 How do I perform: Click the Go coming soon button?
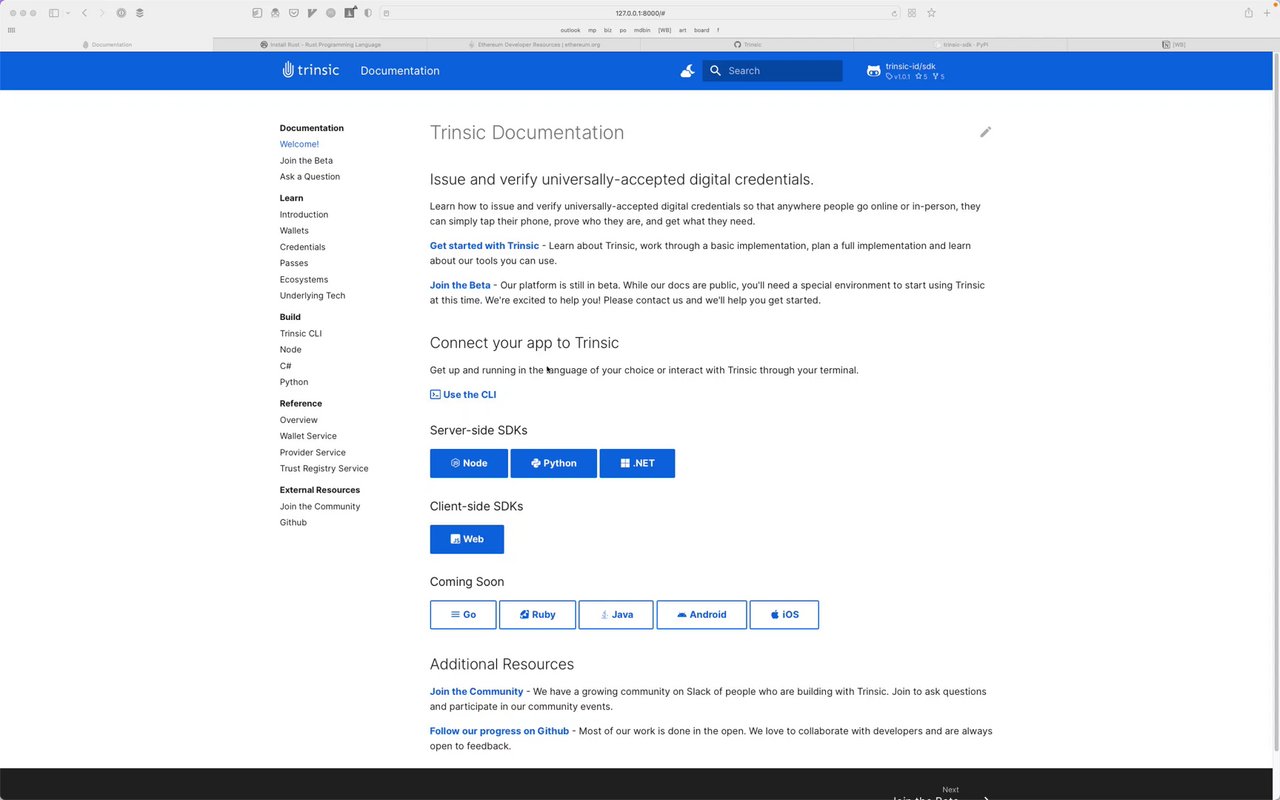coord(463,615)
